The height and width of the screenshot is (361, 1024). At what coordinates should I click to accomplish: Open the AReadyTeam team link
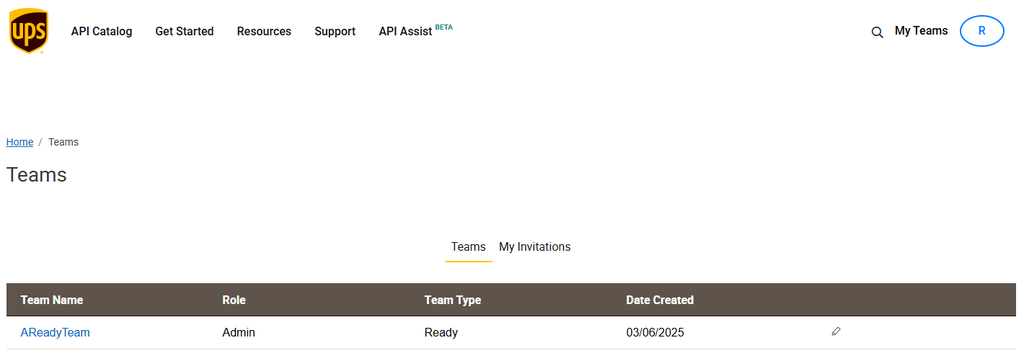pos(55,332)
